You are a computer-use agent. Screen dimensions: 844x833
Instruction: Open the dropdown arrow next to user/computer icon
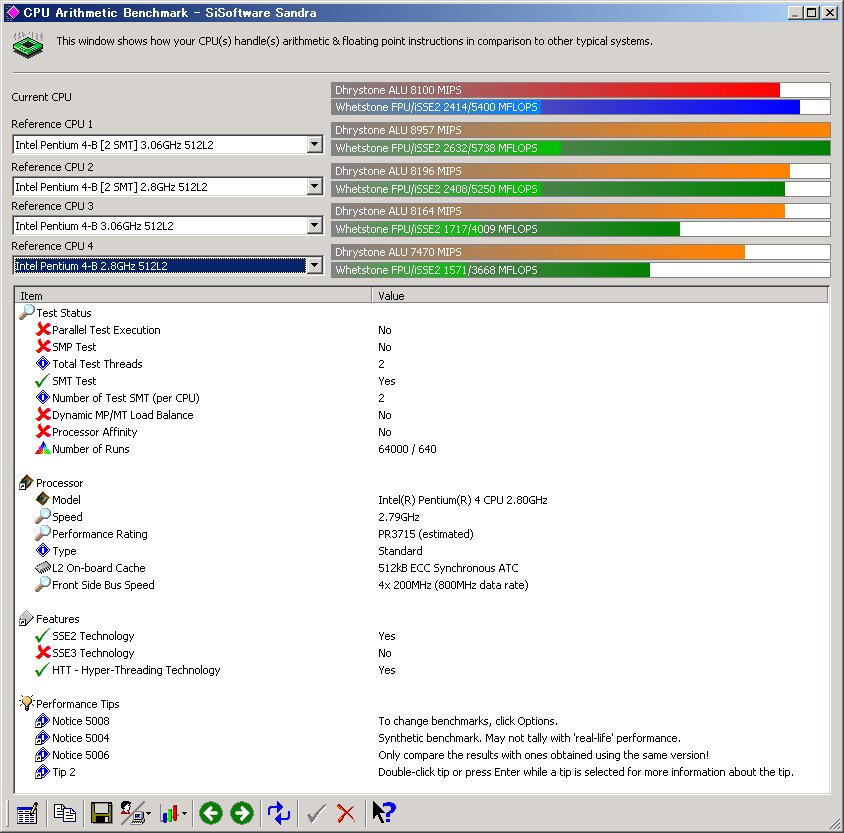[x=149, y=813]
